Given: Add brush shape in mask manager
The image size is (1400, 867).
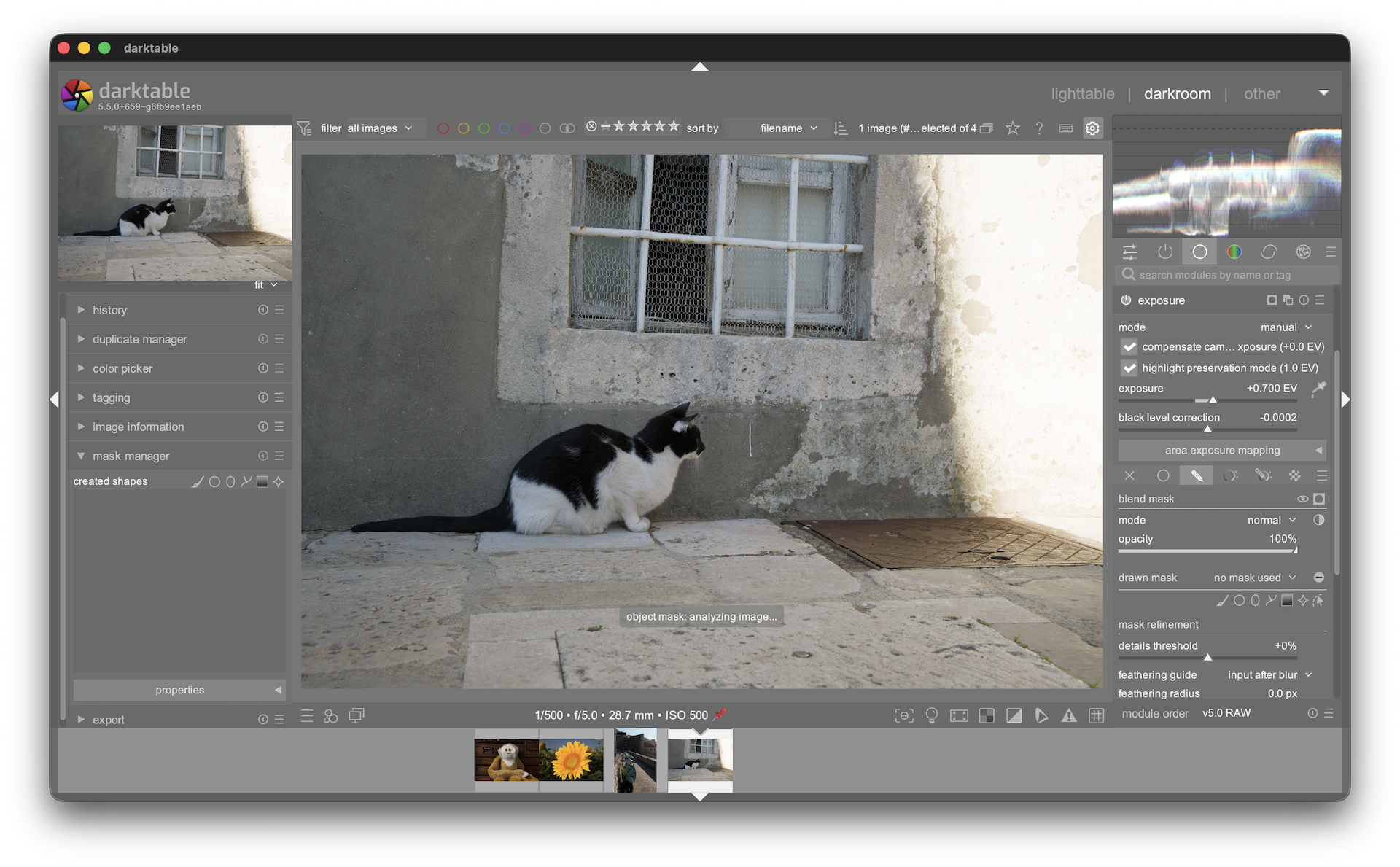Looking at the screenshot, I should coord(198,481).
